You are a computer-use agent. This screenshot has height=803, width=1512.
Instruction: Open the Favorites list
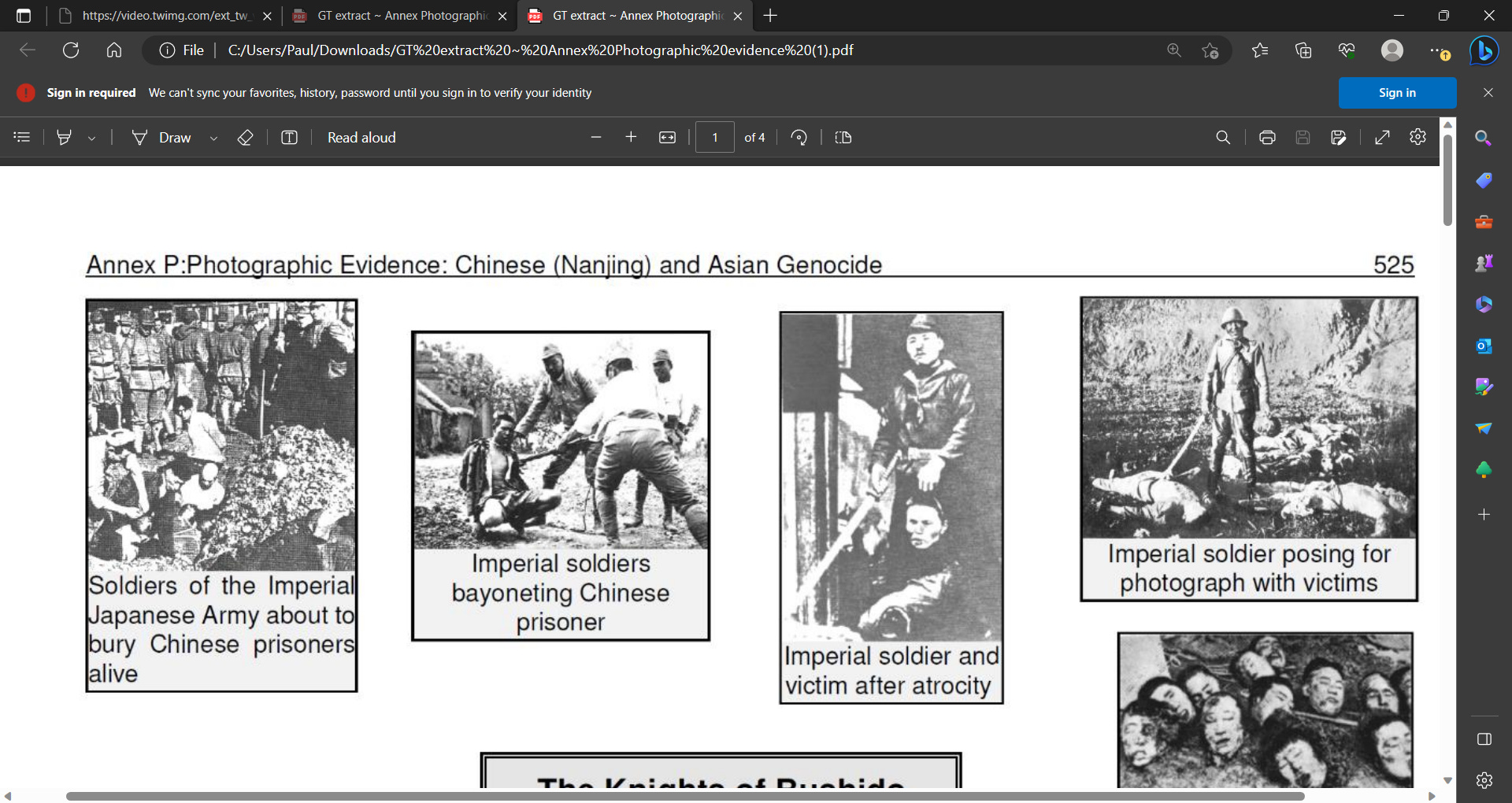point(1260,50)
